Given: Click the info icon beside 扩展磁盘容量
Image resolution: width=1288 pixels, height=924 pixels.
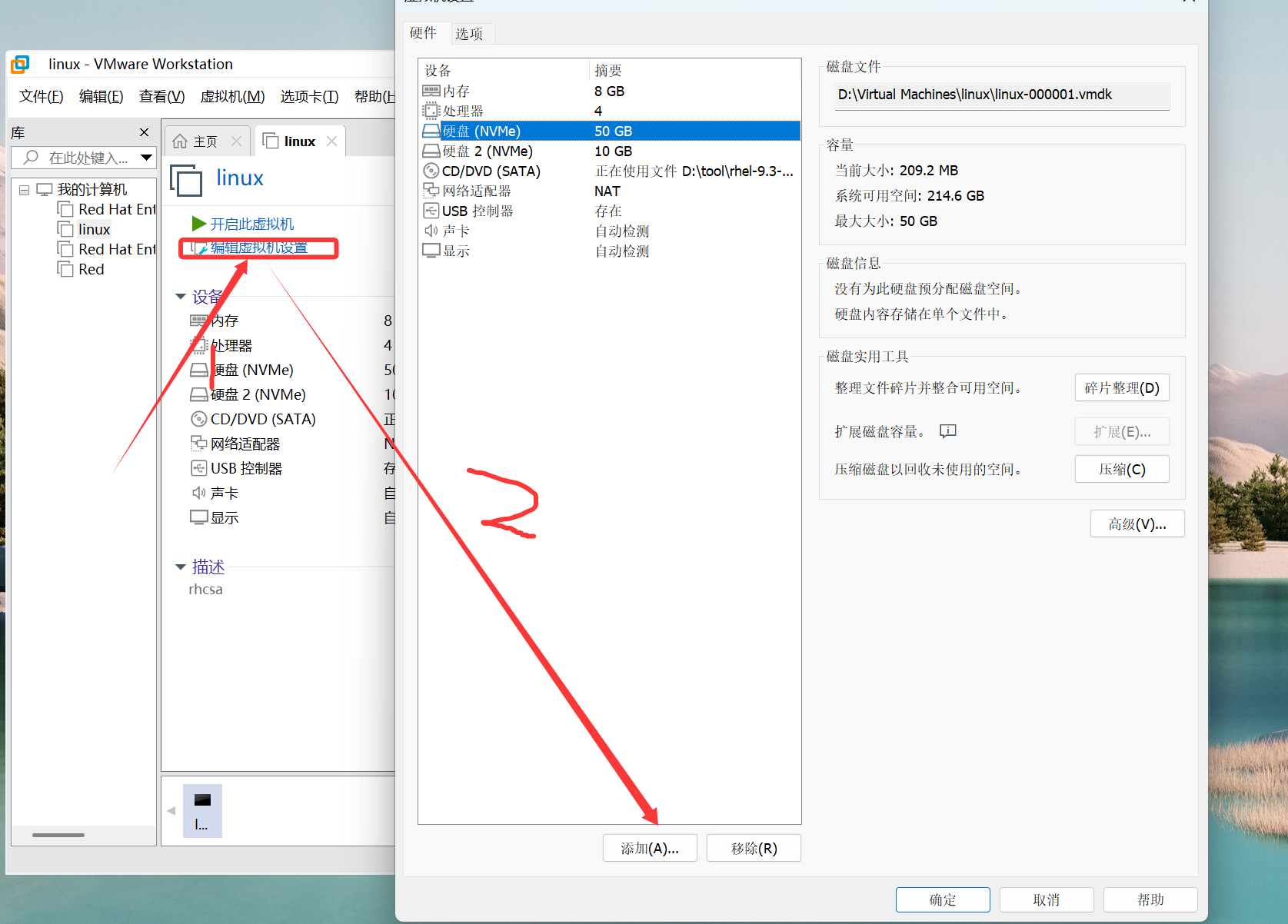Looking at the screenshot, I should coord(948,431).
